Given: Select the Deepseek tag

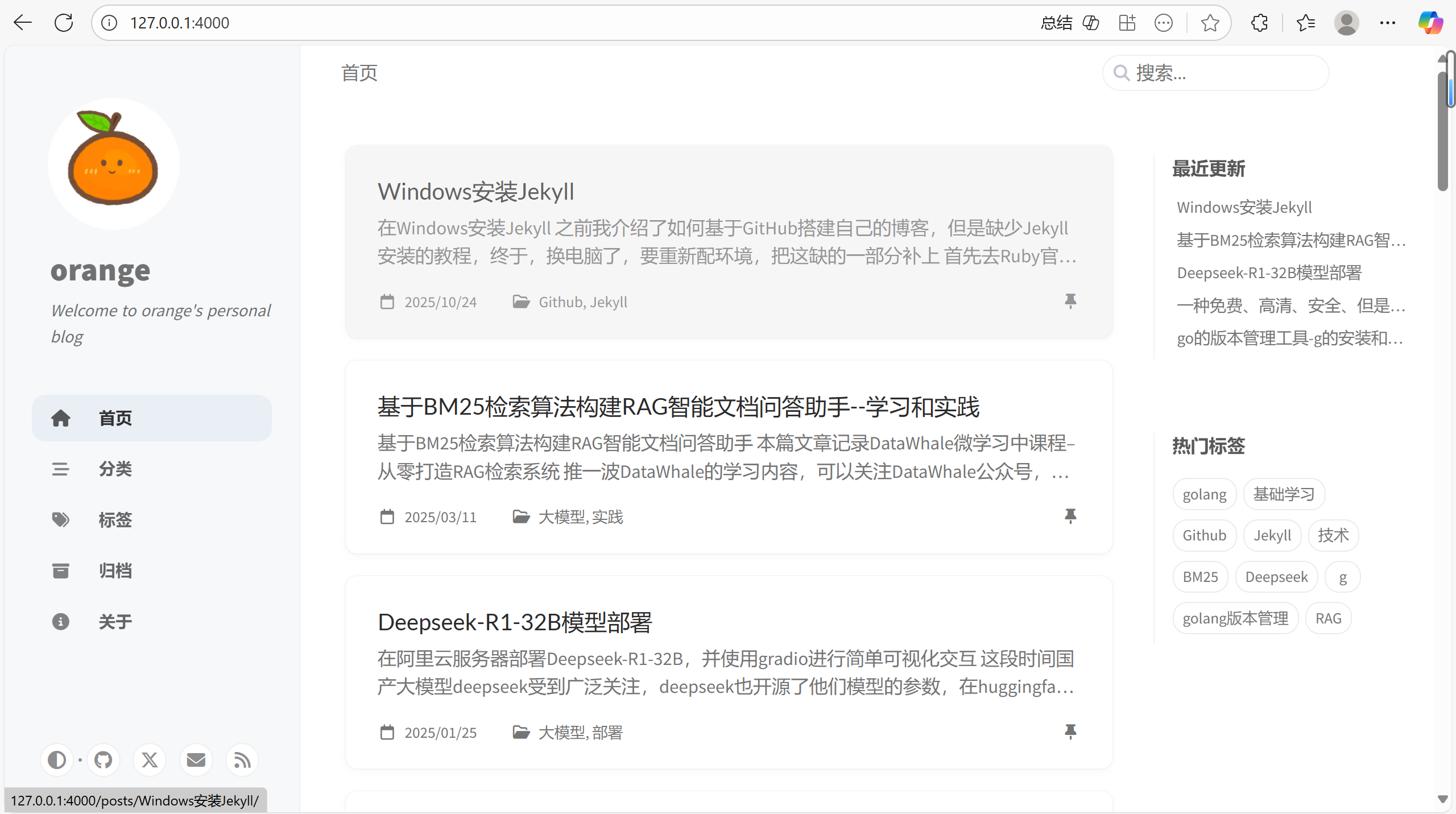Looking at the screenshot, I should (x=1277, y=577).
